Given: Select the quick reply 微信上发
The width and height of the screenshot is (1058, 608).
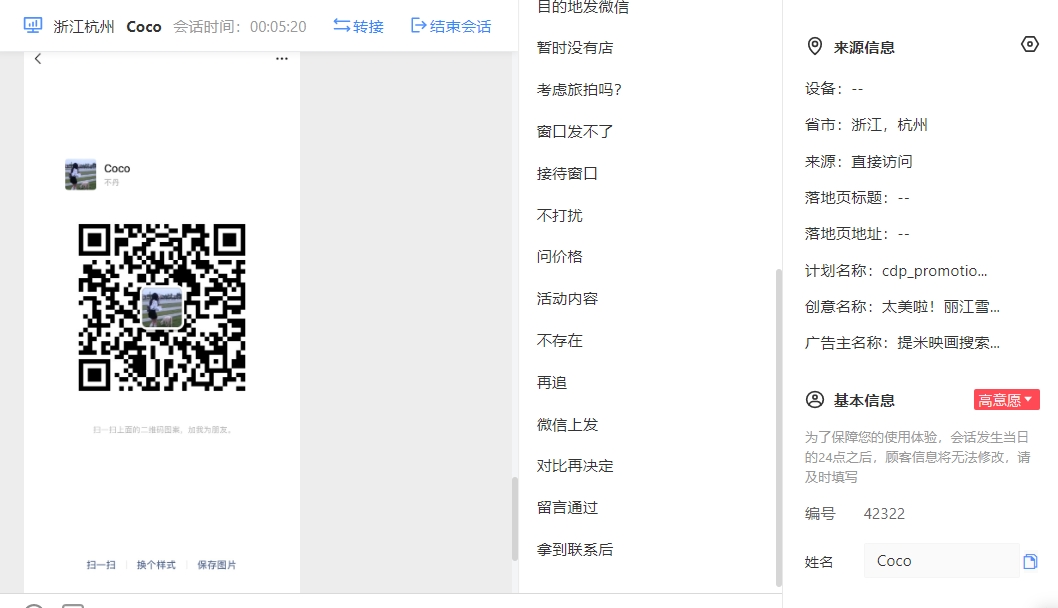Looking at the screenshot, I should (567, 424).
